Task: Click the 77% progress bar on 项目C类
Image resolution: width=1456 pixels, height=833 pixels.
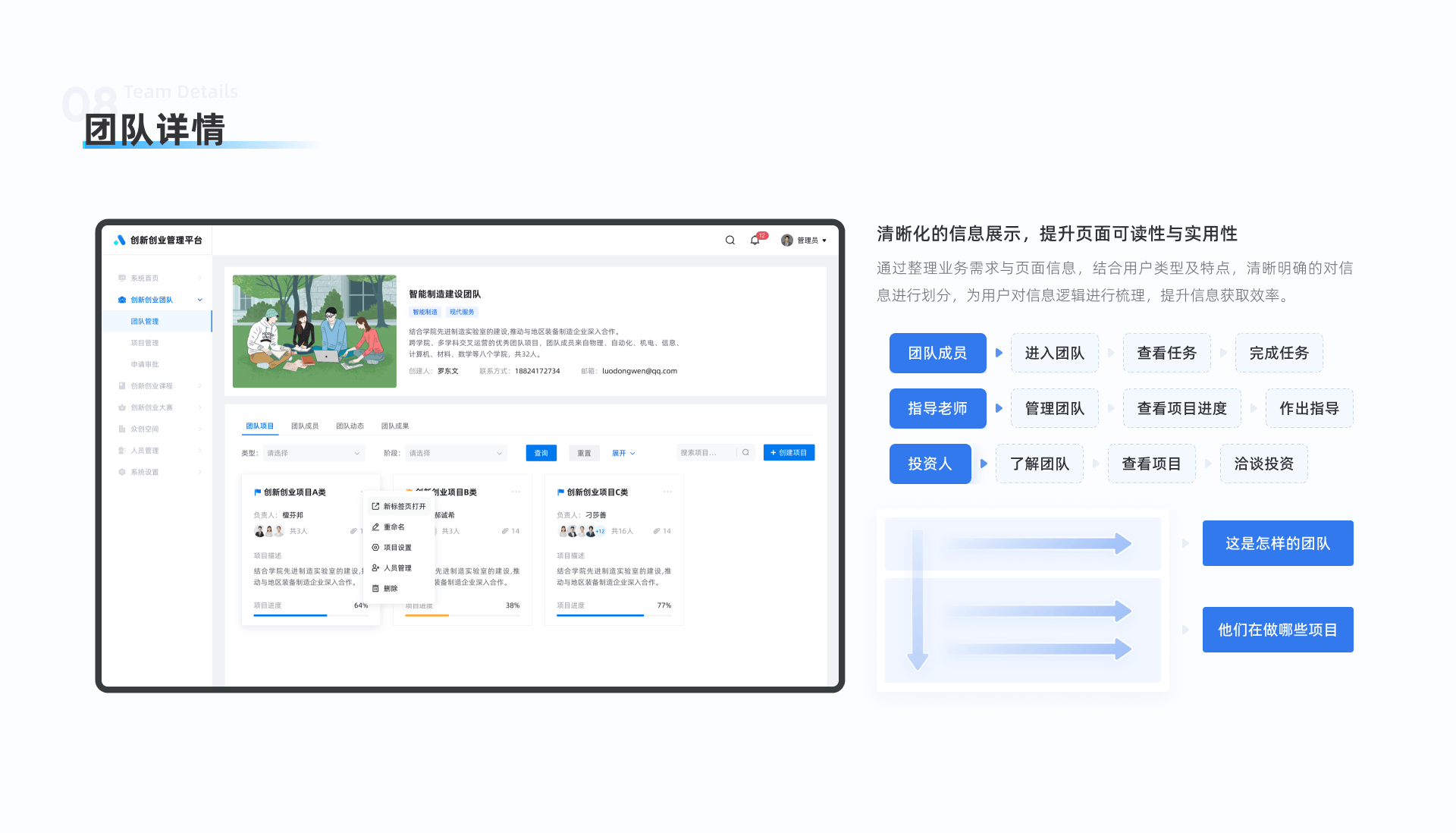Action: [x=613, y=615]
